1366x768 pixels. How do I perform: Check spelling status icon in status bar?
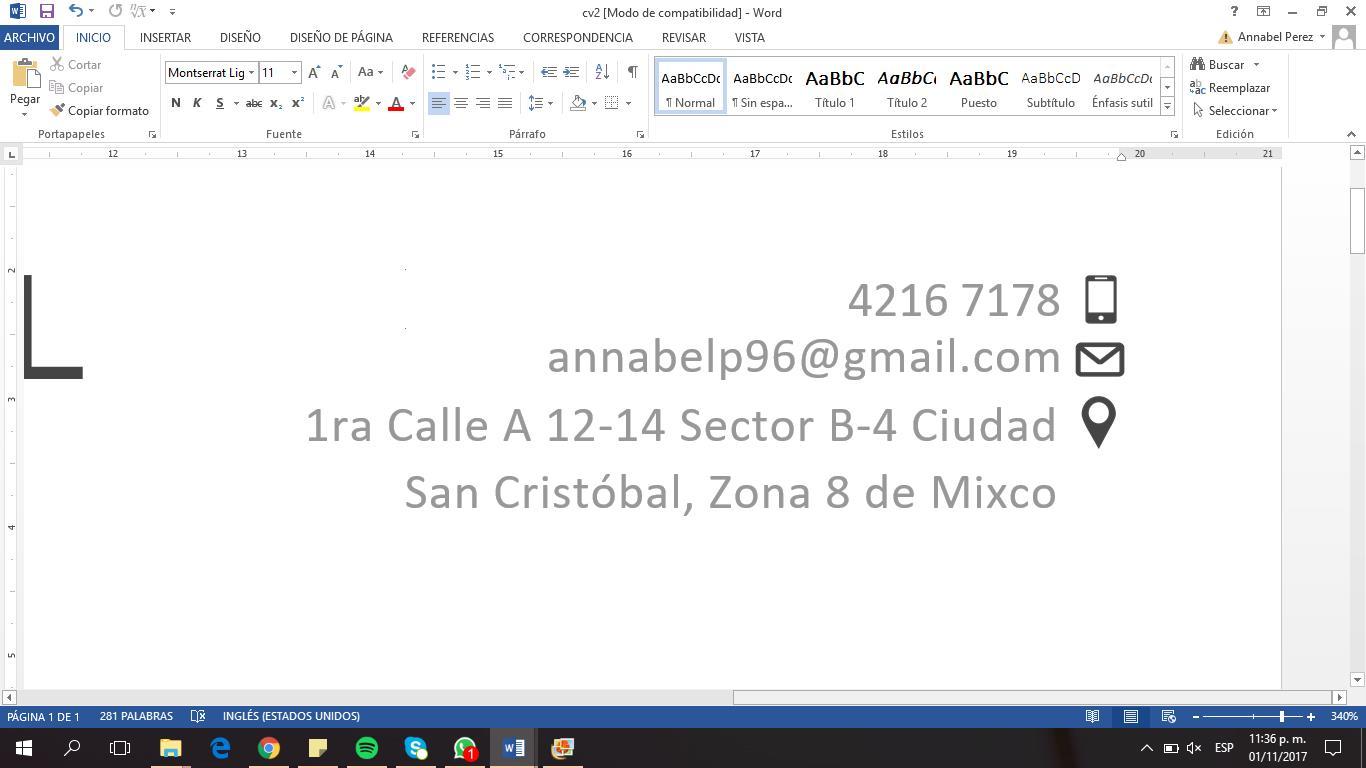198,716
